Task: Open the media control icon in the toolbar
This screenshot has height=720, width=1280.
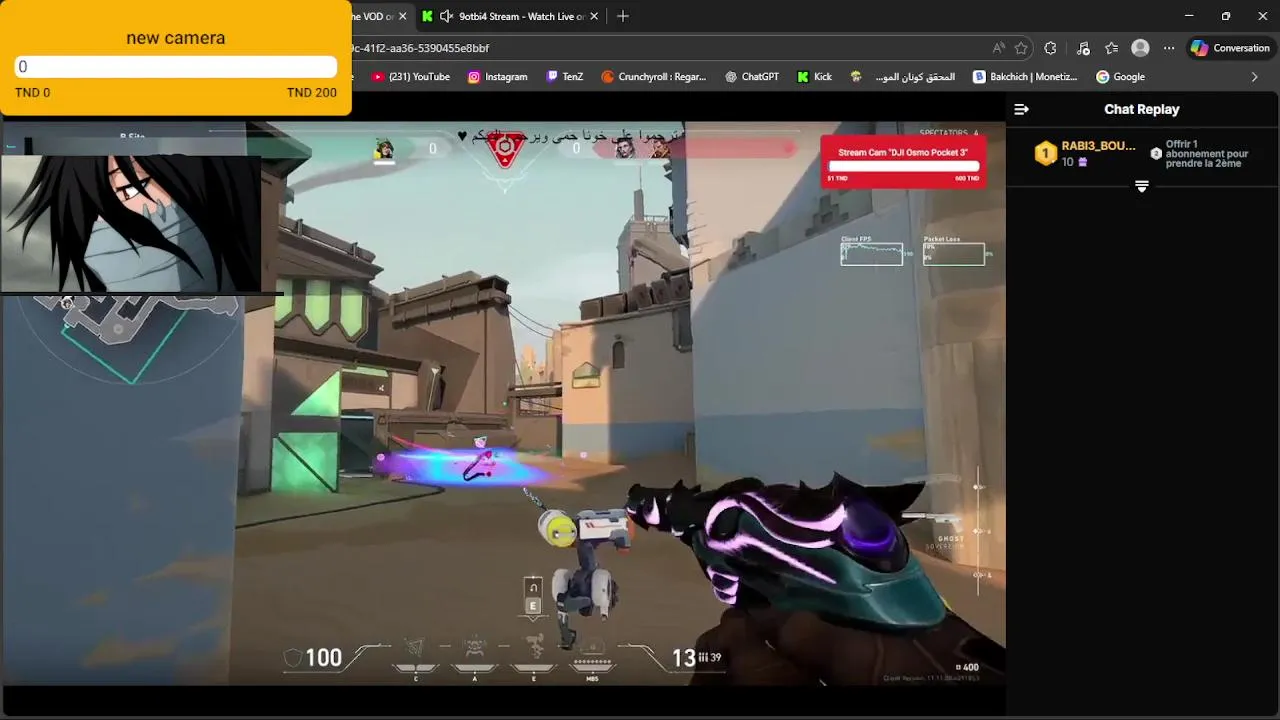Action: coord(1083,48)
